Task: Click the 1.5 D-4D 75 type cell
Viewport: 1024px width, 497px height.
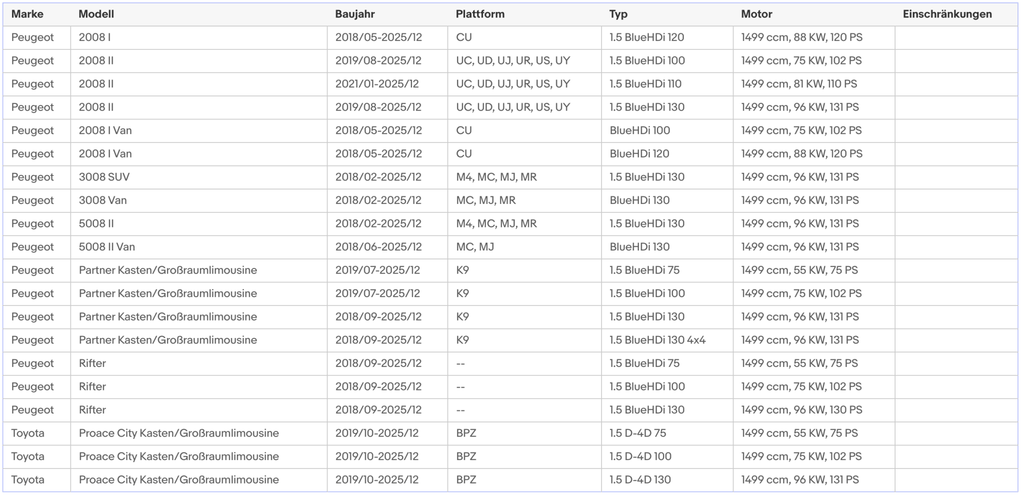Action: pyautogui.click(x=667, y=434)
